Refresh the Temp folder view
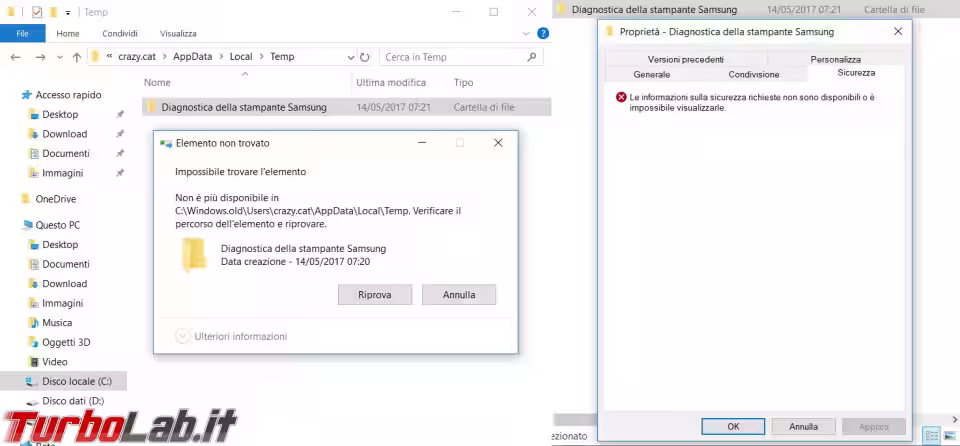The height and width of the screenshot is (446, 960). click(365, 57)
